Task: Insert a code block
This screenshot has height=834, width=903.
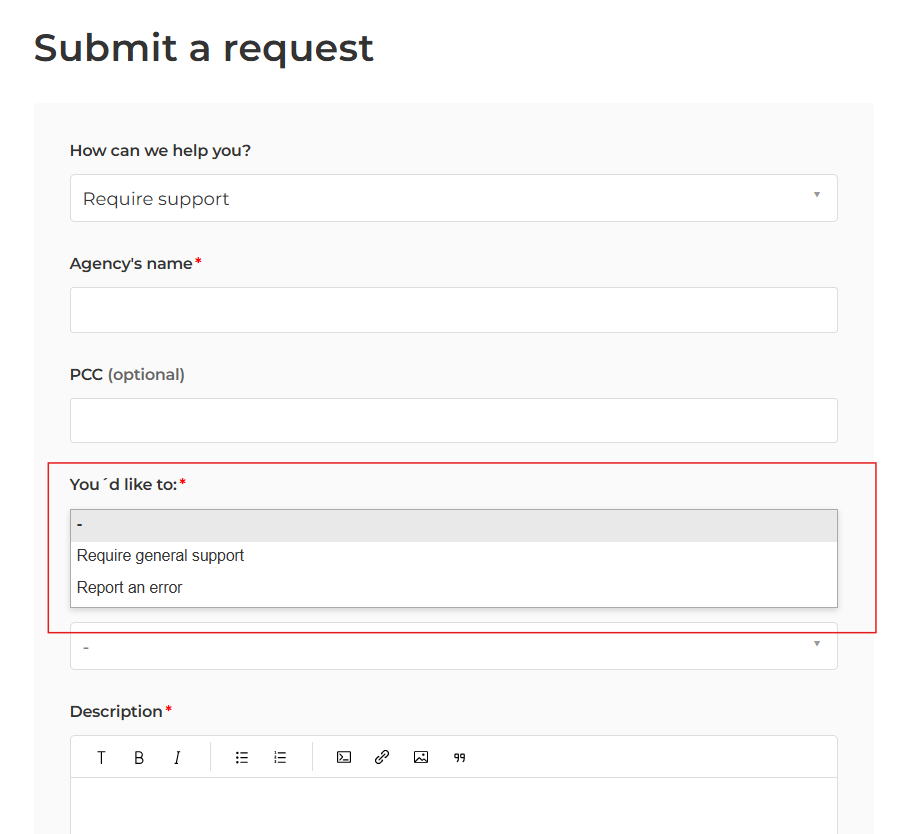Action: 344,758
